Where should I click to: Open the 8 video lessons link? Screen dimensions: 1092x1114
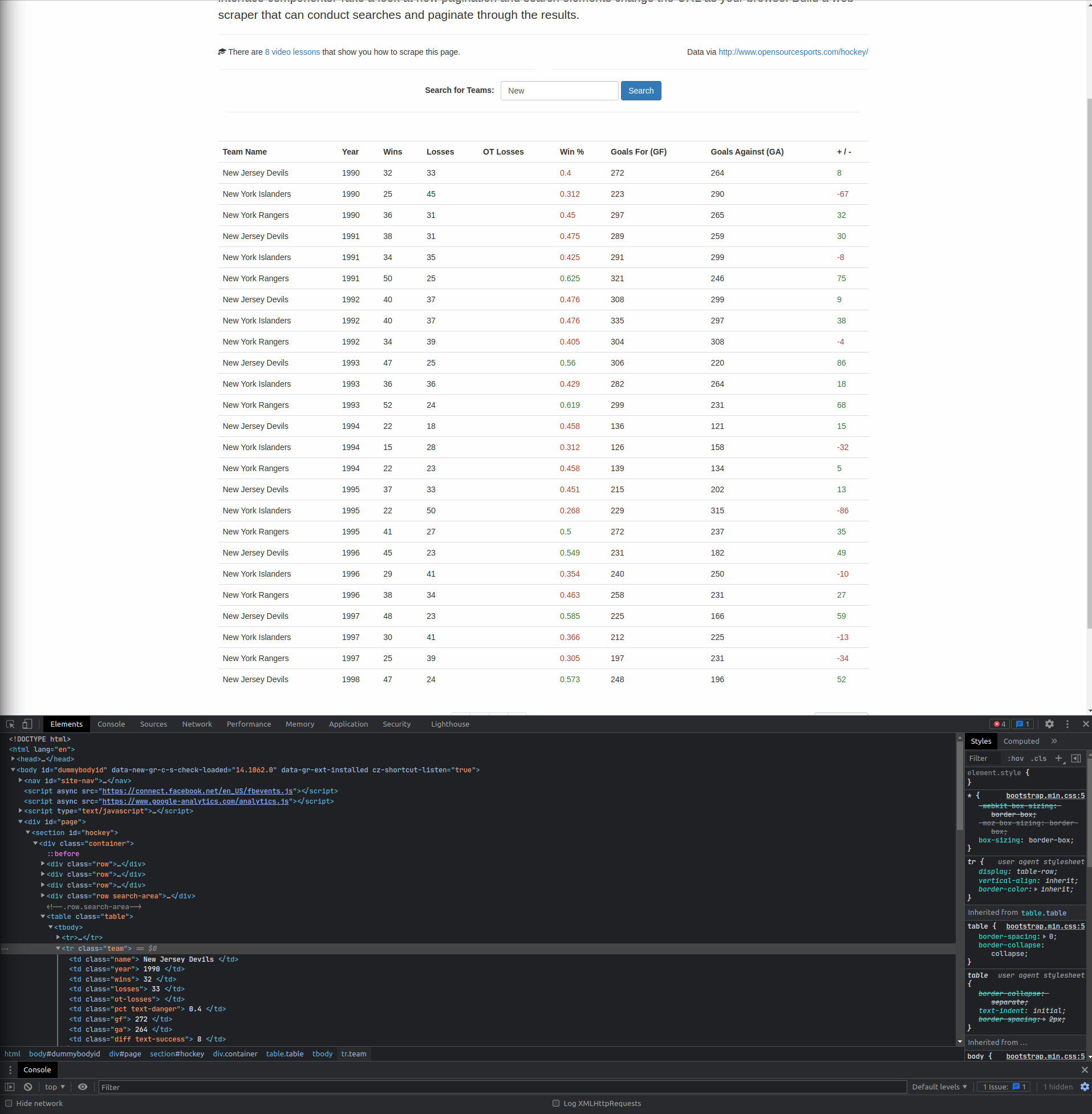coord(293,52)
